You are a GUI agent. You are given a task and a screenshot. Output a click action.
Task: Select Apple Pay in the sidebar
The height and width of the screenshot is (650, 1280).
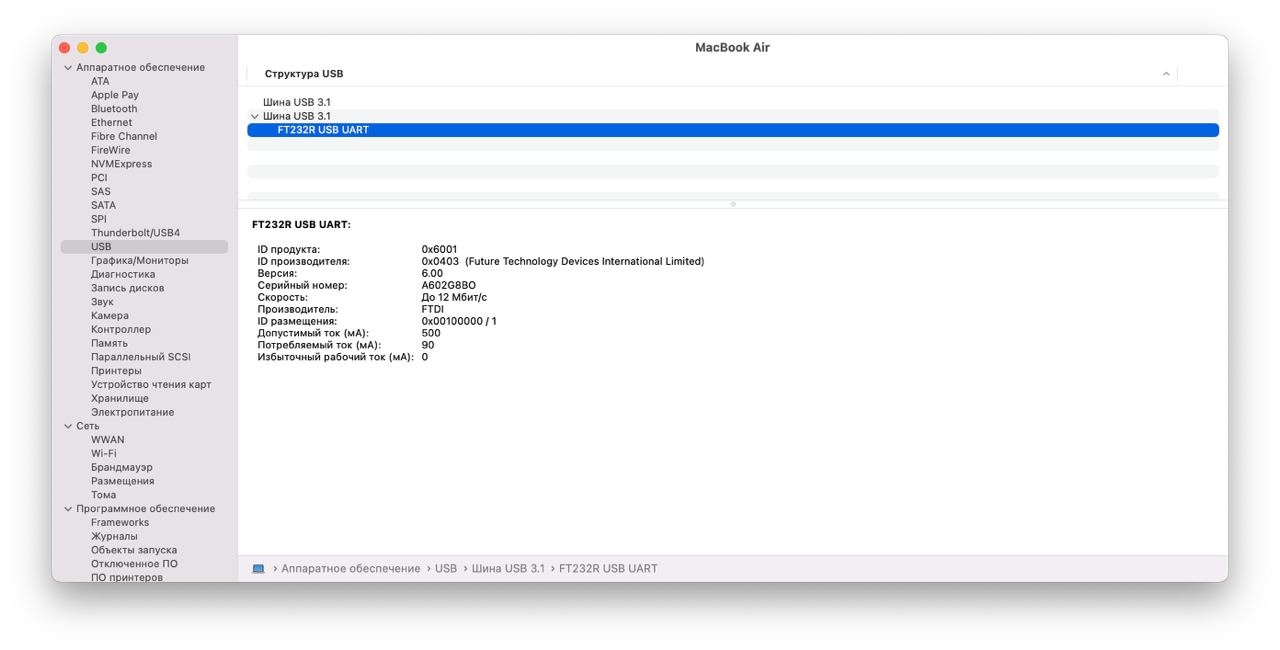pyautogui.click(x=115, y=95)
